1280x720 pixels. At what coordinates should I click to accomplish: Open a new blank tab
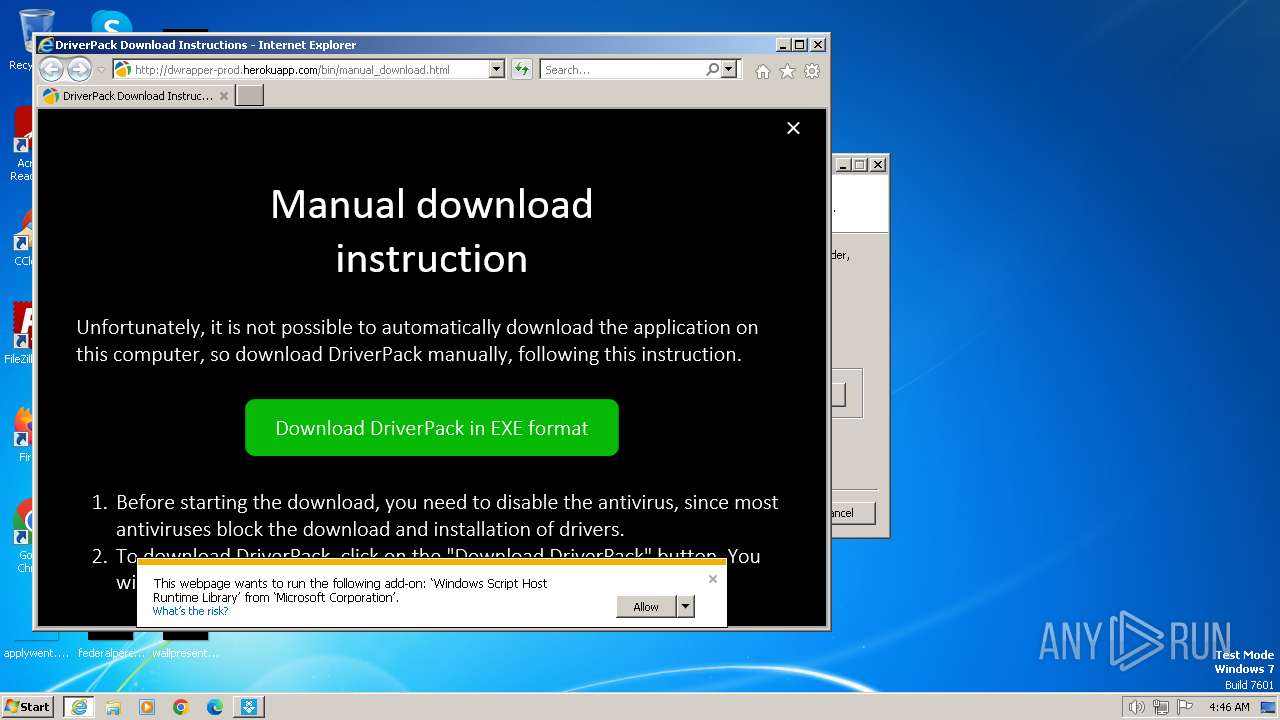(249, 95)
